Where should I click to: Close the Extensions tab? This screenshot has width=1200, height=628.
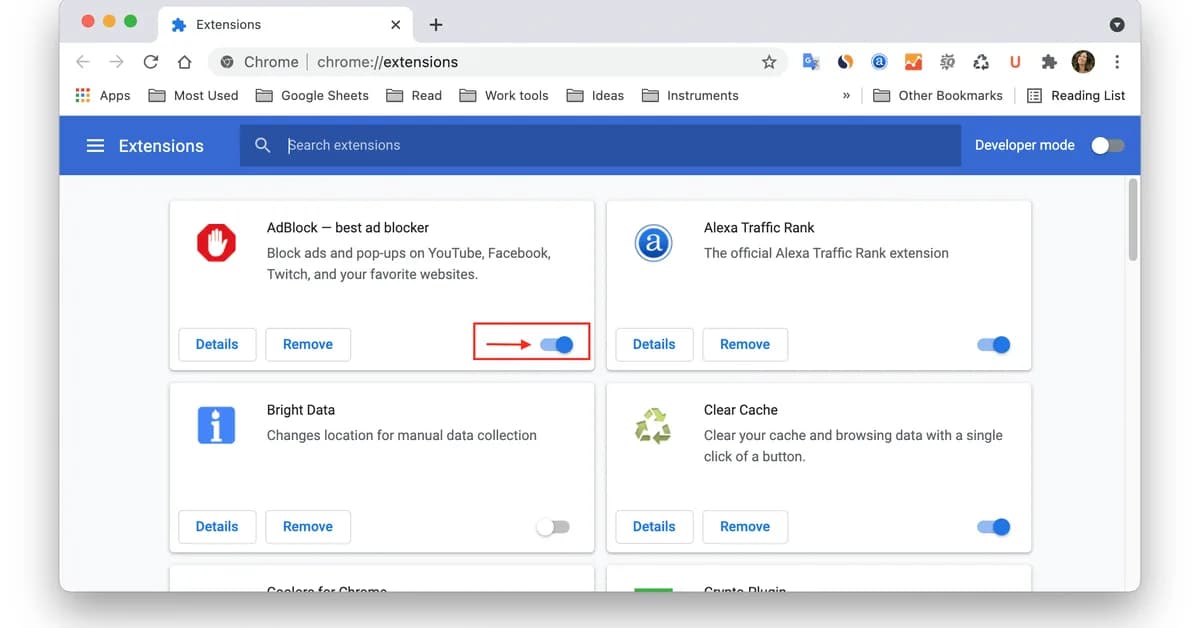tap(396, 25)
